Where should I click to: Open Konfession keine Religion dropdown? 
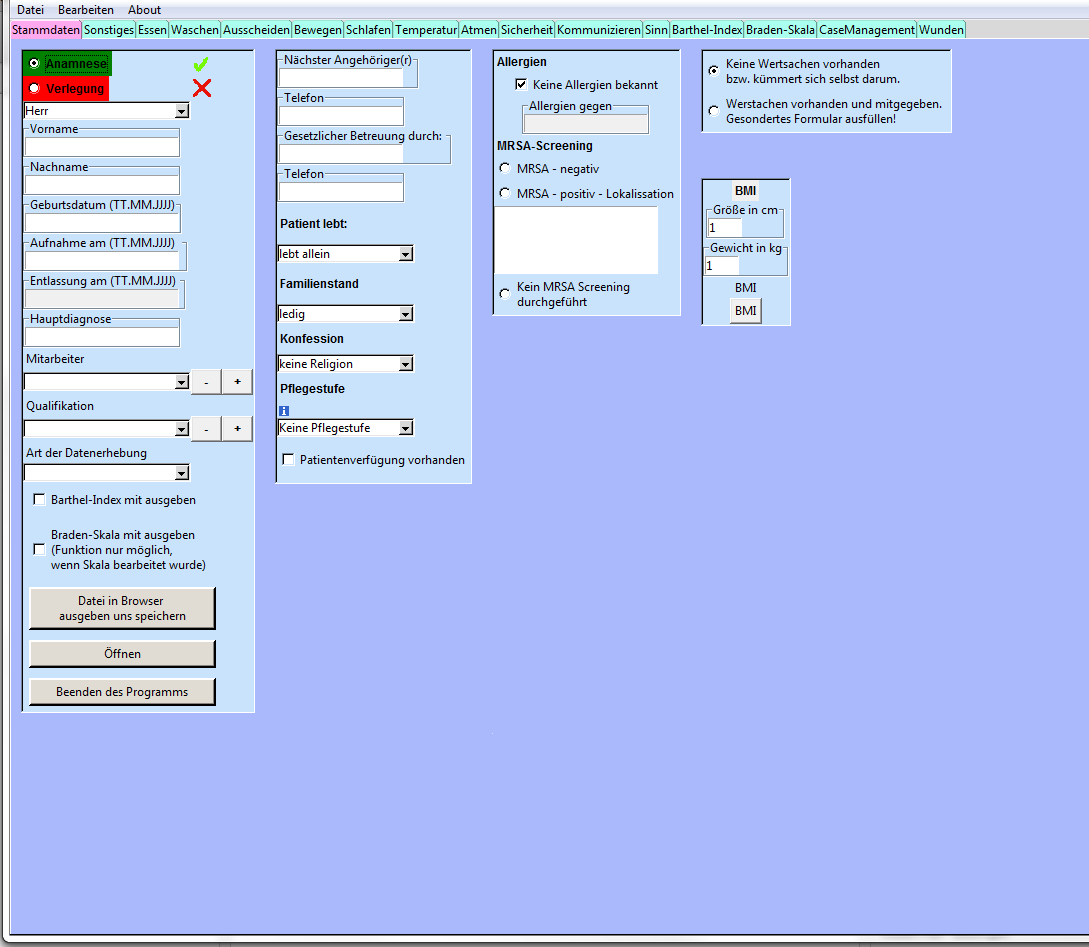406,364
